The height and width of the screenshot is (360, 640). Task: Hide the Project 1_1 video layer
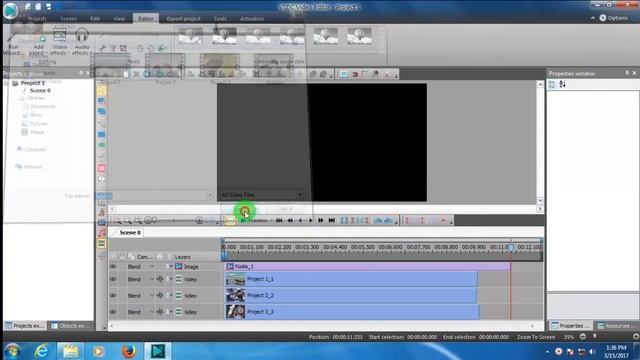coord(113,279)
